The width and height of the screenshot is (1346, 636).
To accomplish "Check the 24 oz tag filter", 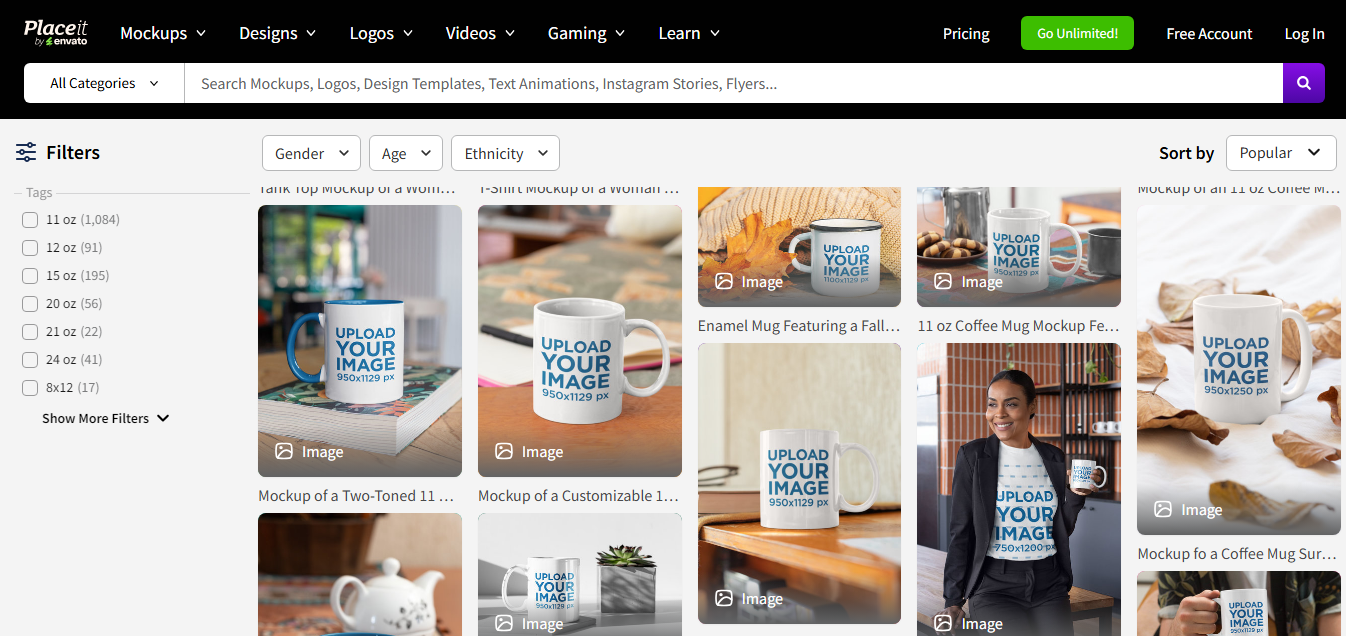I will point(30,359).
